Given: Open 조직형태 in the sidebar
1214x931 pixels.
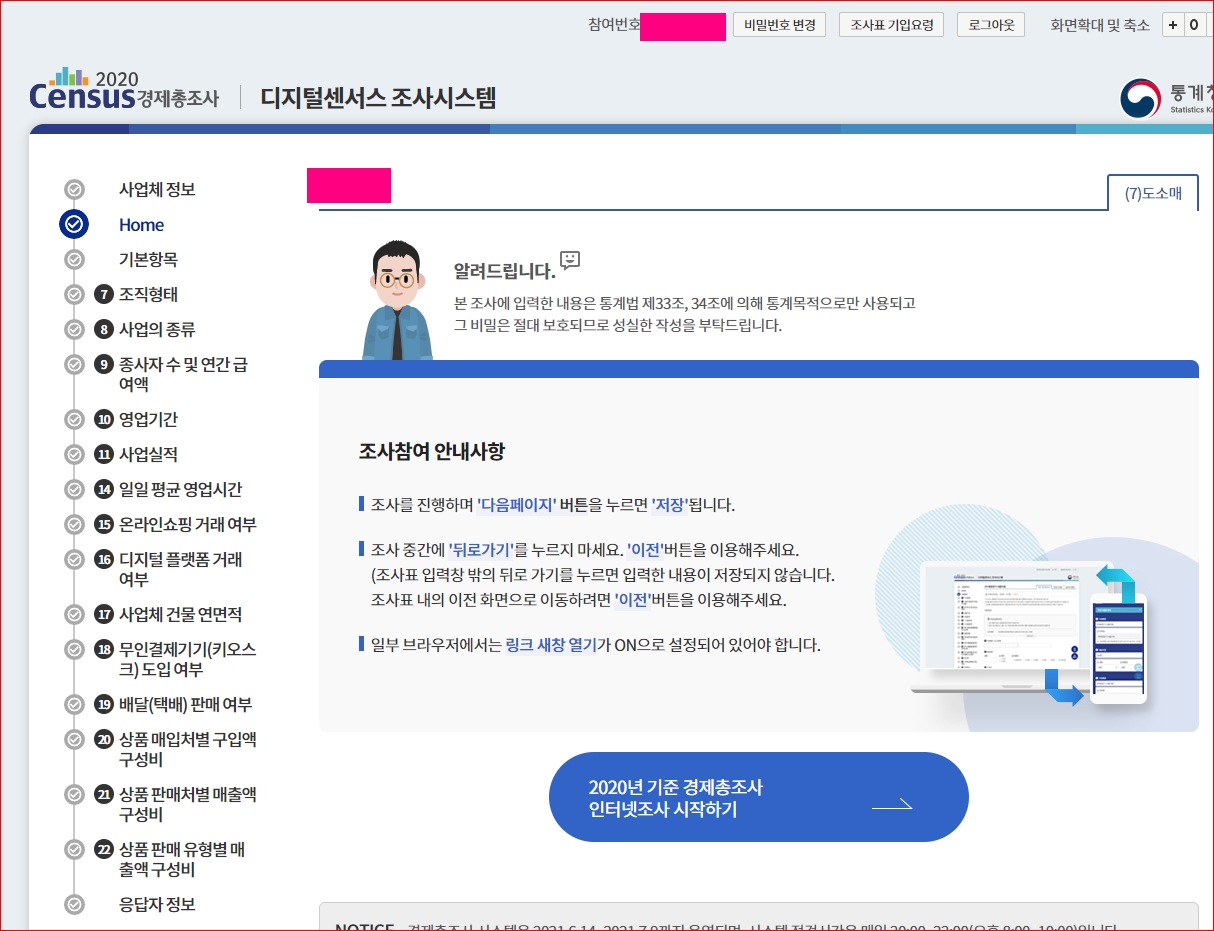Looking at the screenshot, I should click(148, 295).
